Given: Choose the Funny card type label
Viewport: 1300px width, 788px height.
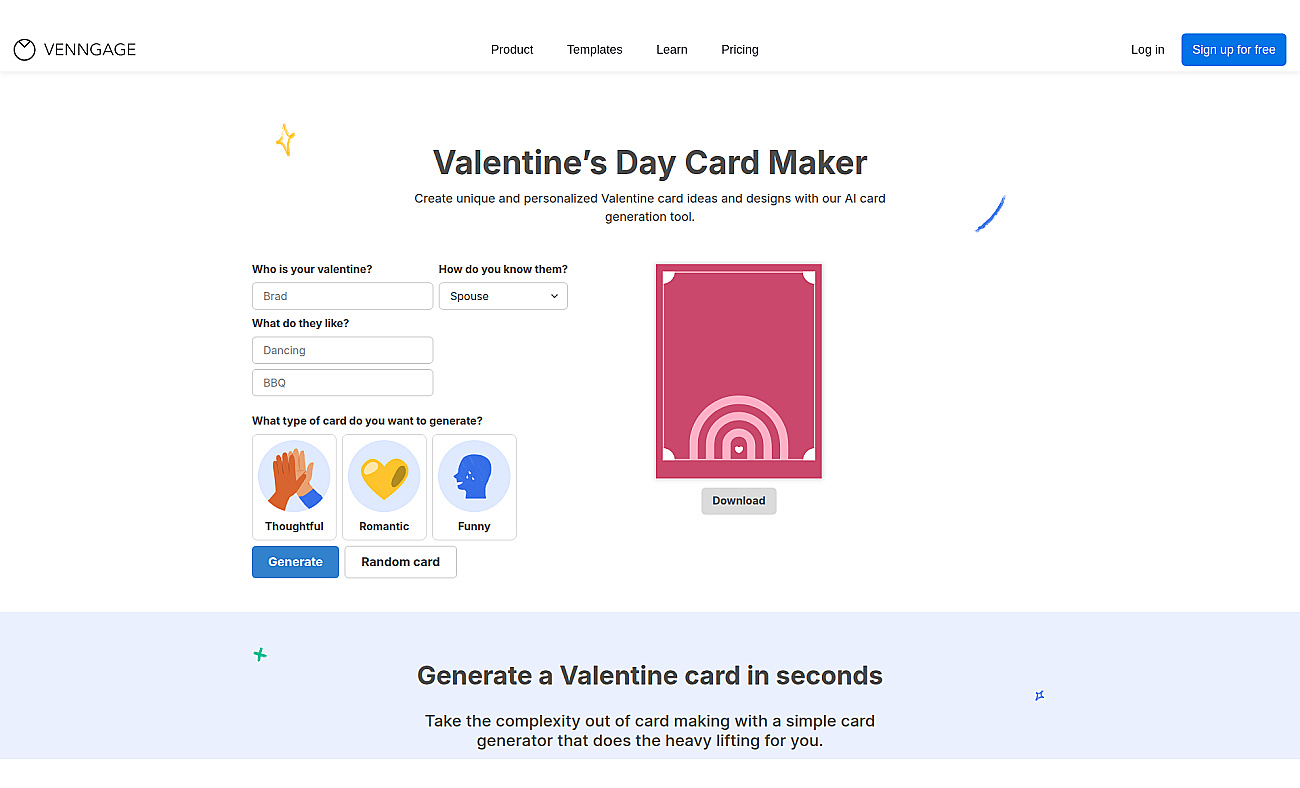Looking at the screenshot, I should pos(474,526).
